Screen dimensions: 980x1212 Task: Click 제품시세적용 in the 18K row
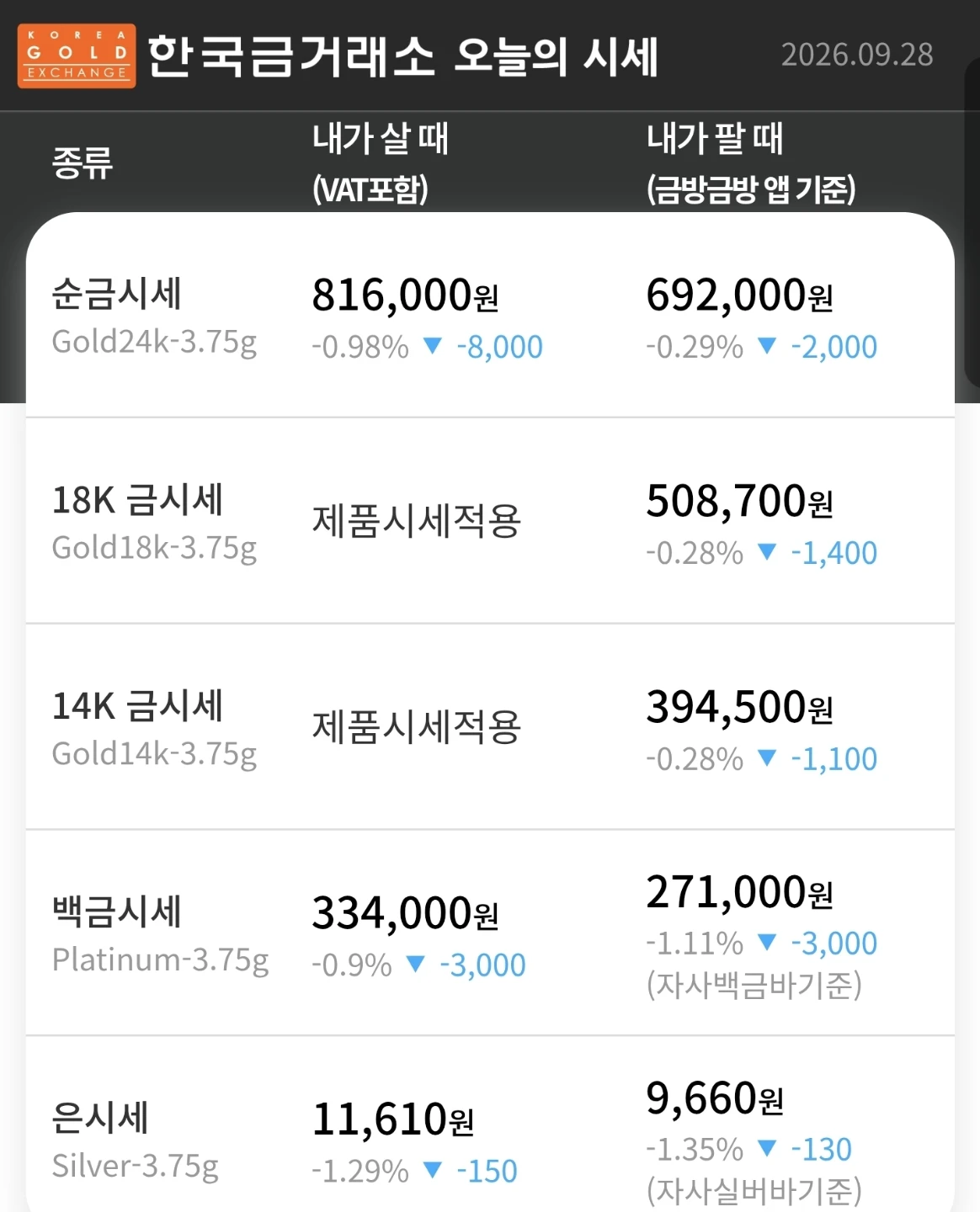[417, 521]
